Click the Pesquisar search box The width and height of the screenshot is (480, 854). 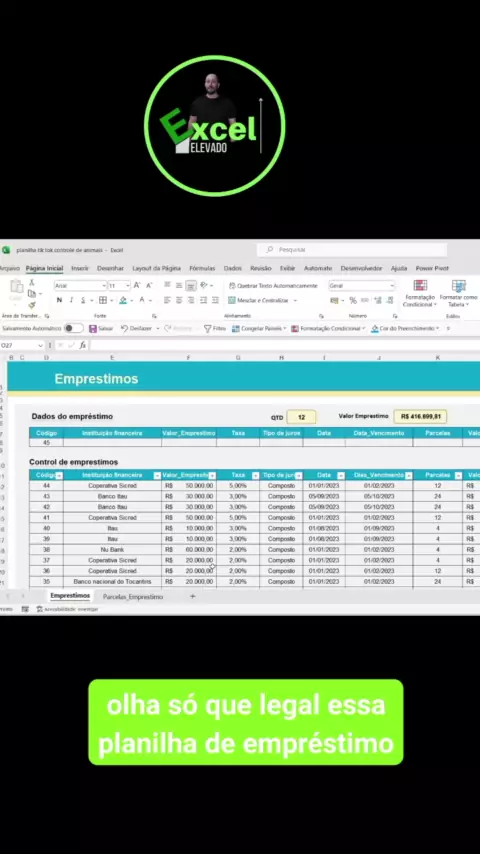click(x=352, y=249)
